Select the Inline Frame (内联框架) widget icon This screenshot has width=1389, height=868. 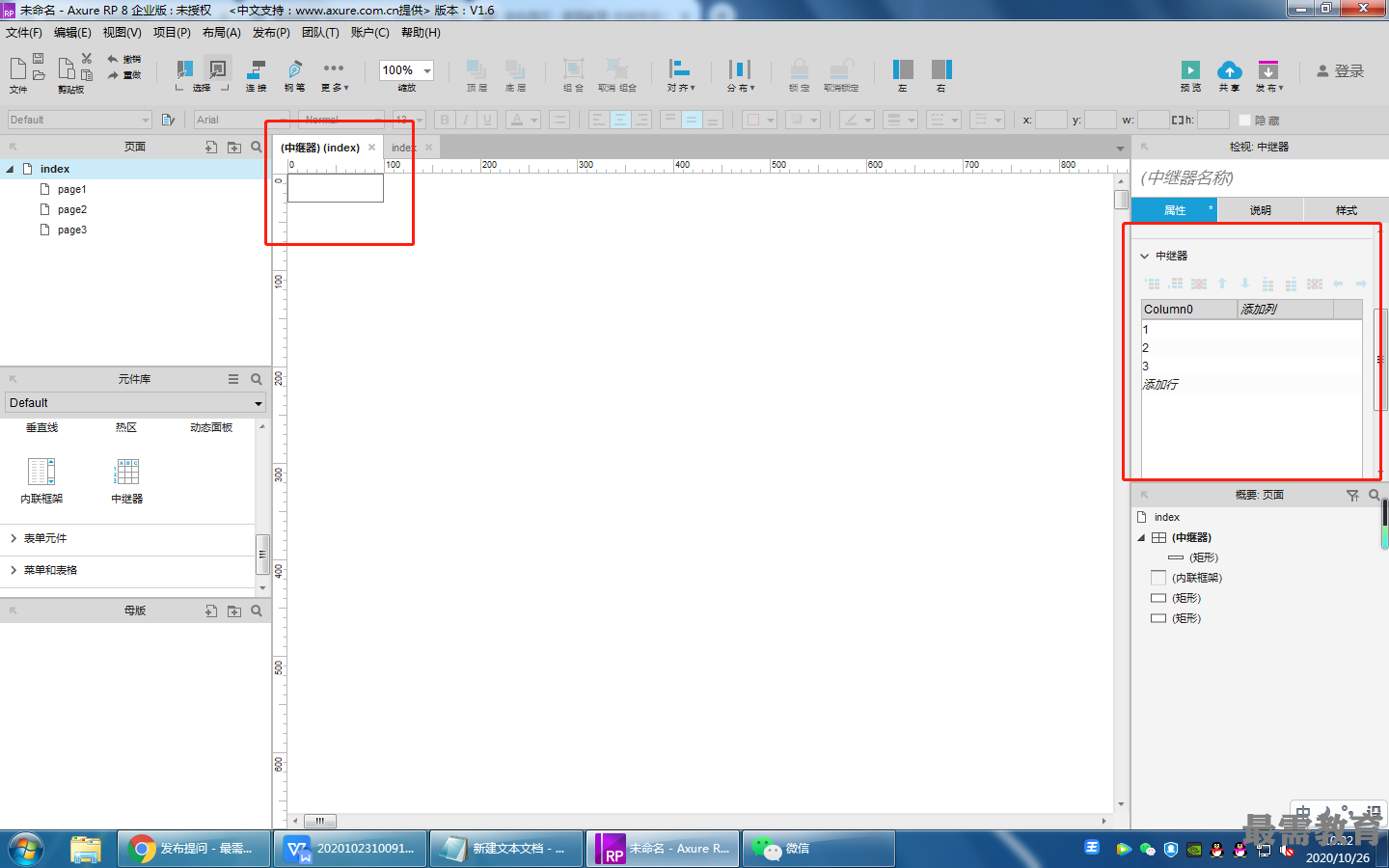coord(41,472)
